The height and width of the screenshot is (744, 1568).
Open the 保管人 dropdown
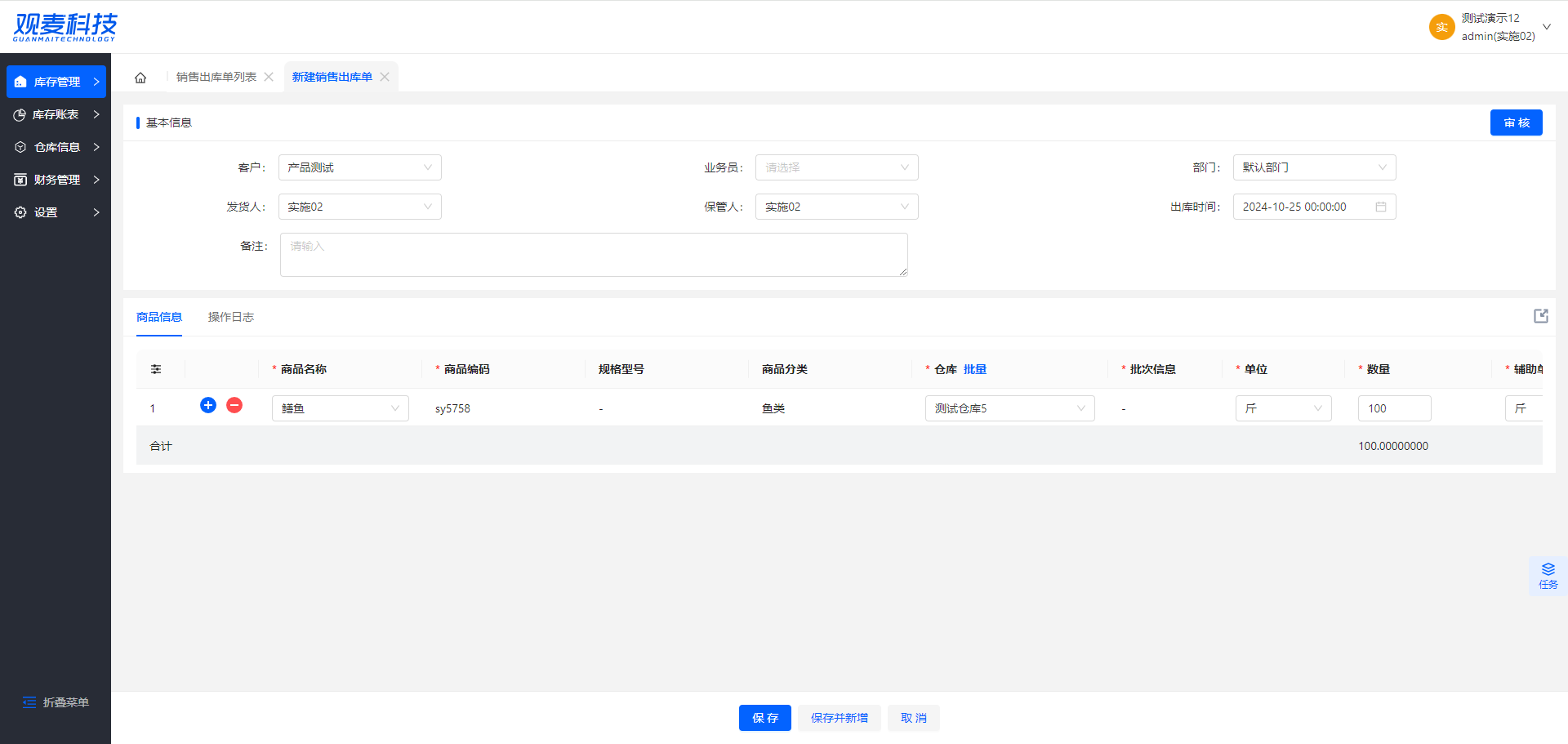tap(837, 207)
